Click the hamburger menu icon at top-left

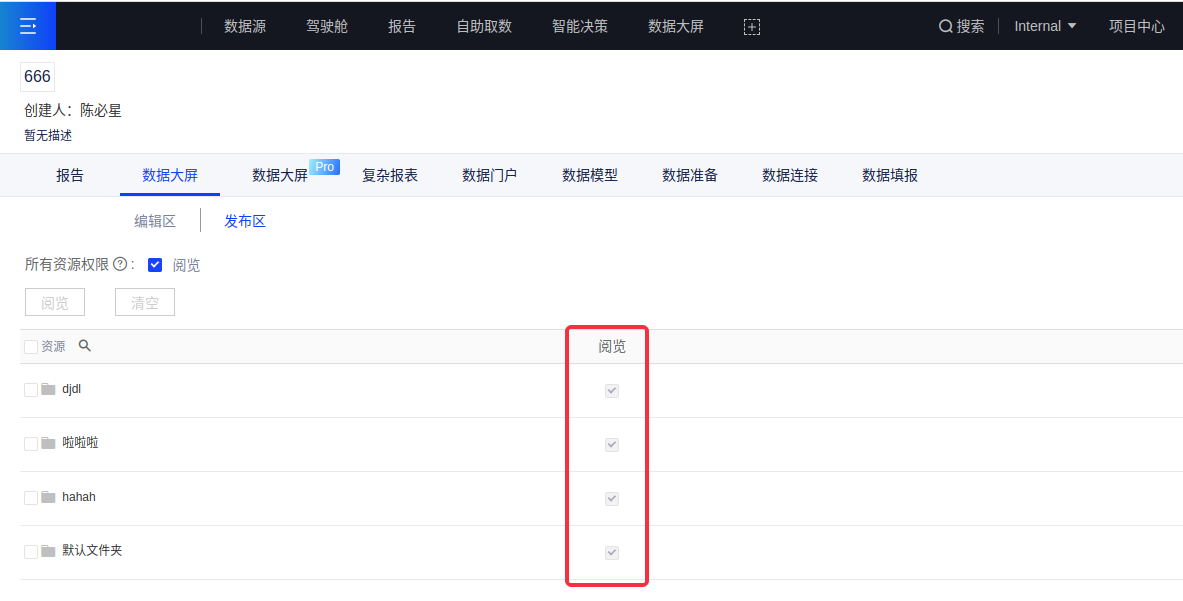point(27,26)
